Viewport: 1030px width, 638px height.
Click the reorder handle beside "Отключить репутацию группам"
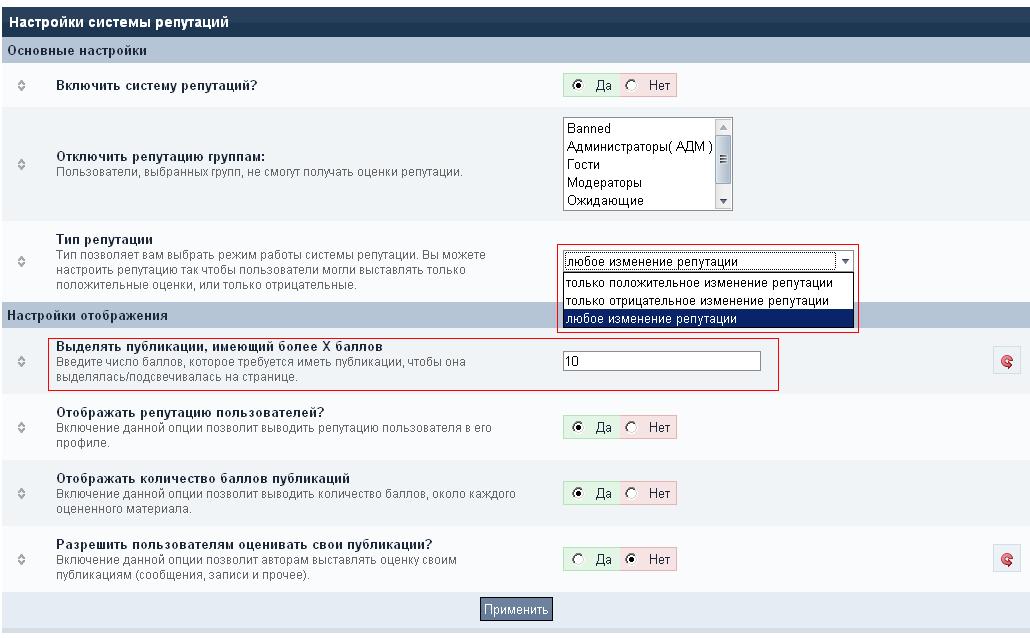pyautogui.click(x=22, y=164)
